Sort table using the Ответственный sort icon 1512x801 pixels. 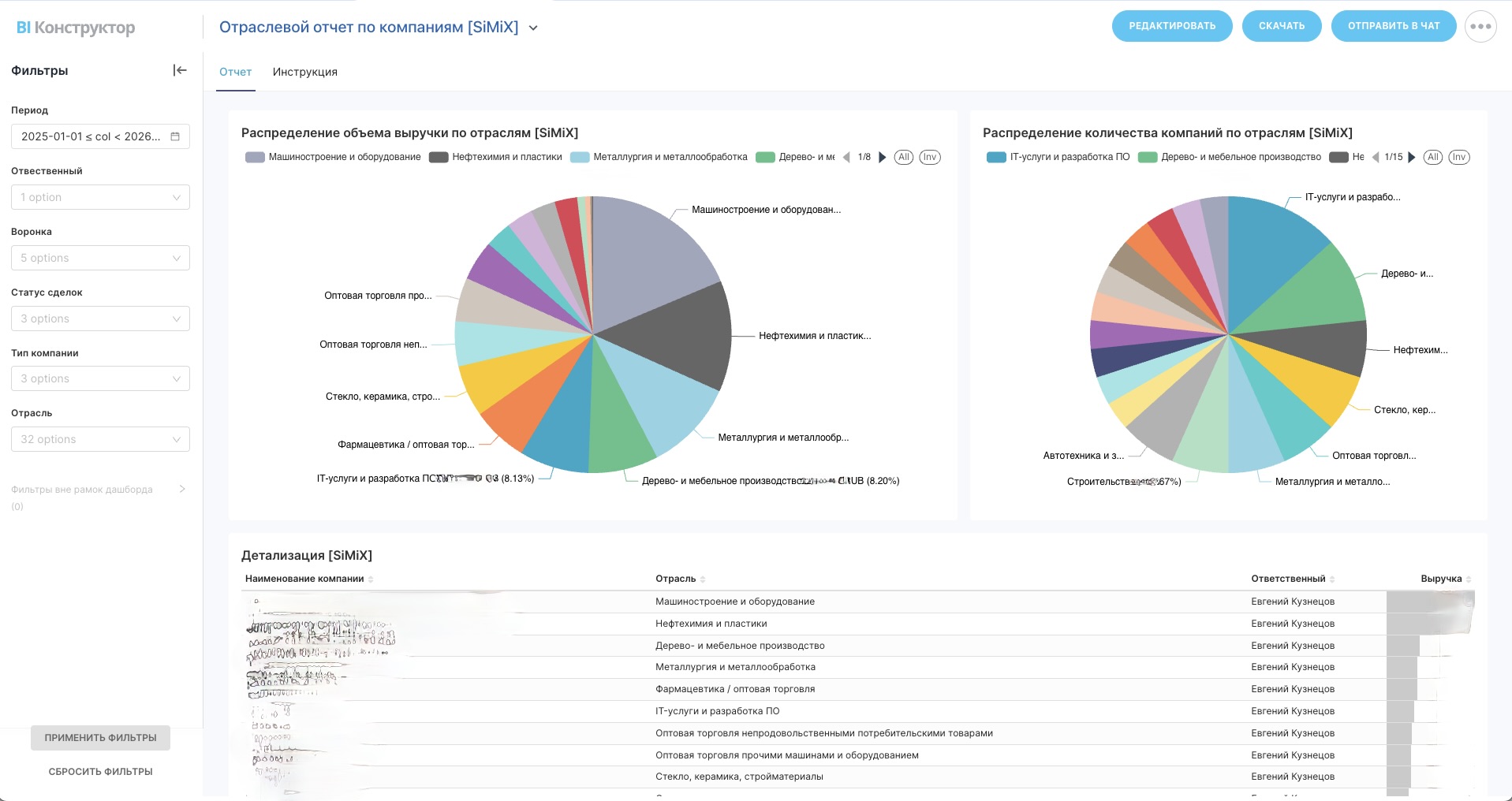(1332, 579)
